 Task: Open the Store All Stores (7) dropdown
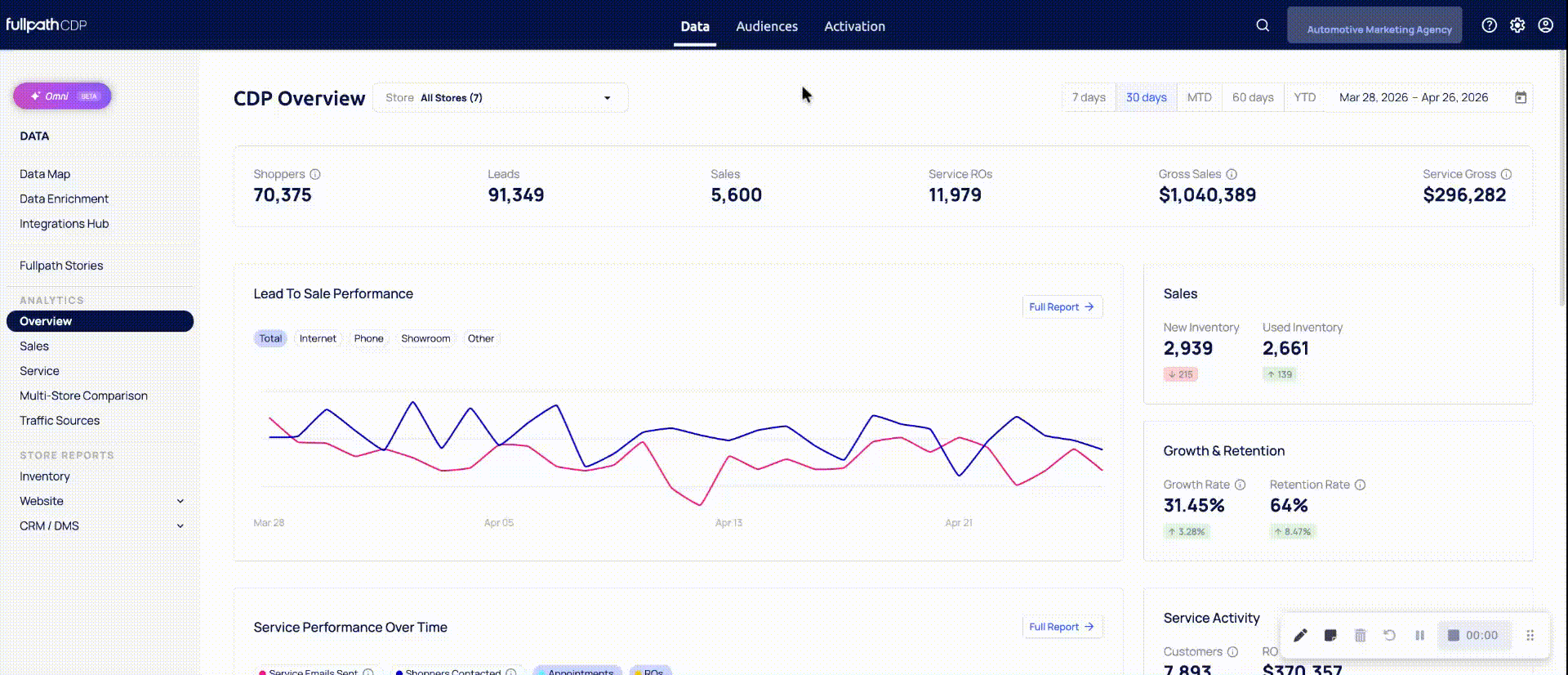[x=500, y=97]
